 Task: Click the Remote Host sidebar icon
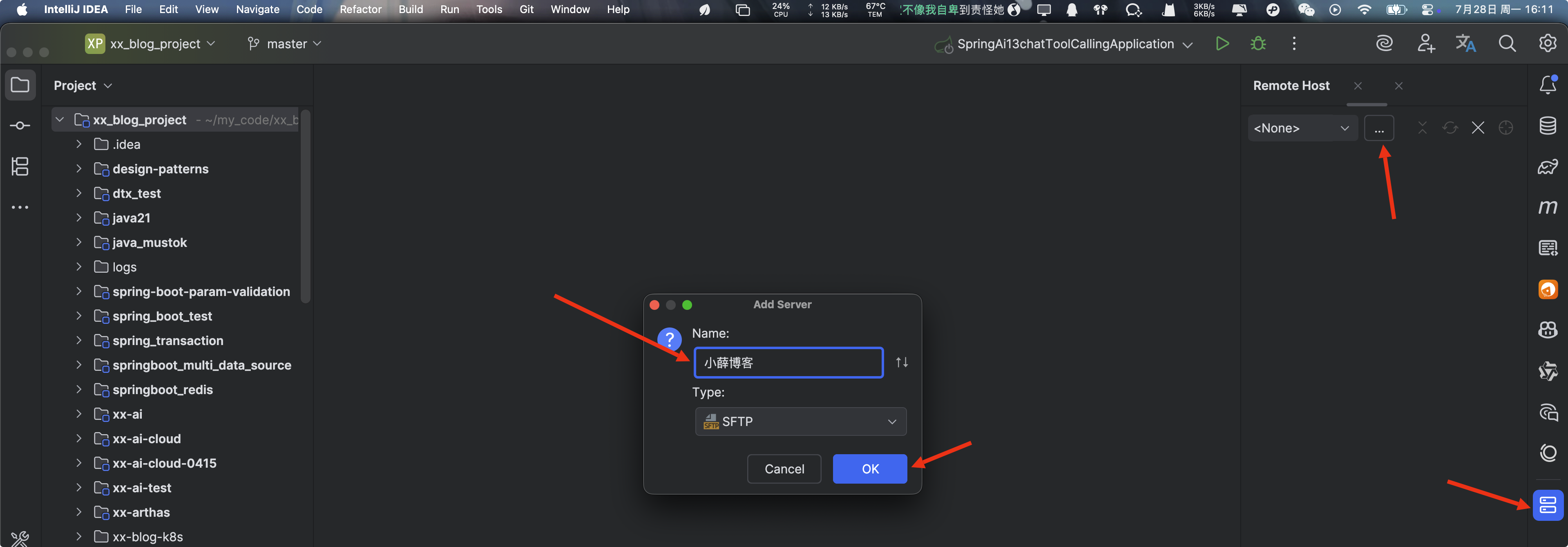[1547, 505]
